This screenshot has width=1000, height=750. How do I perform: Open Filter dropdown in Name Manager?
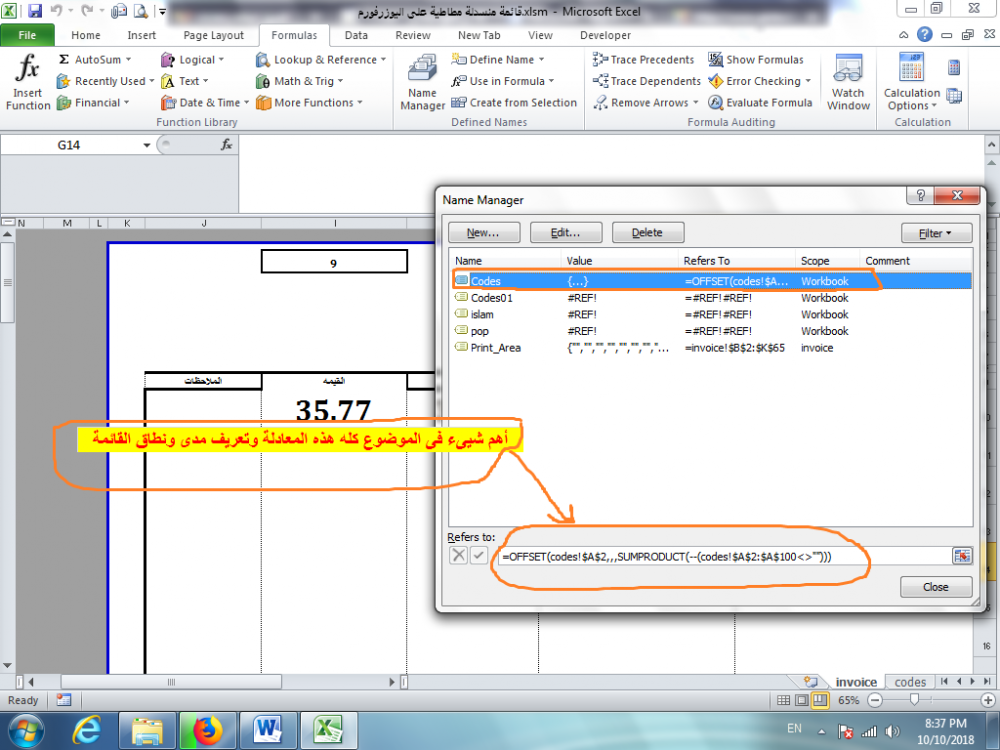pyautogui.click(x=936, y=233)
